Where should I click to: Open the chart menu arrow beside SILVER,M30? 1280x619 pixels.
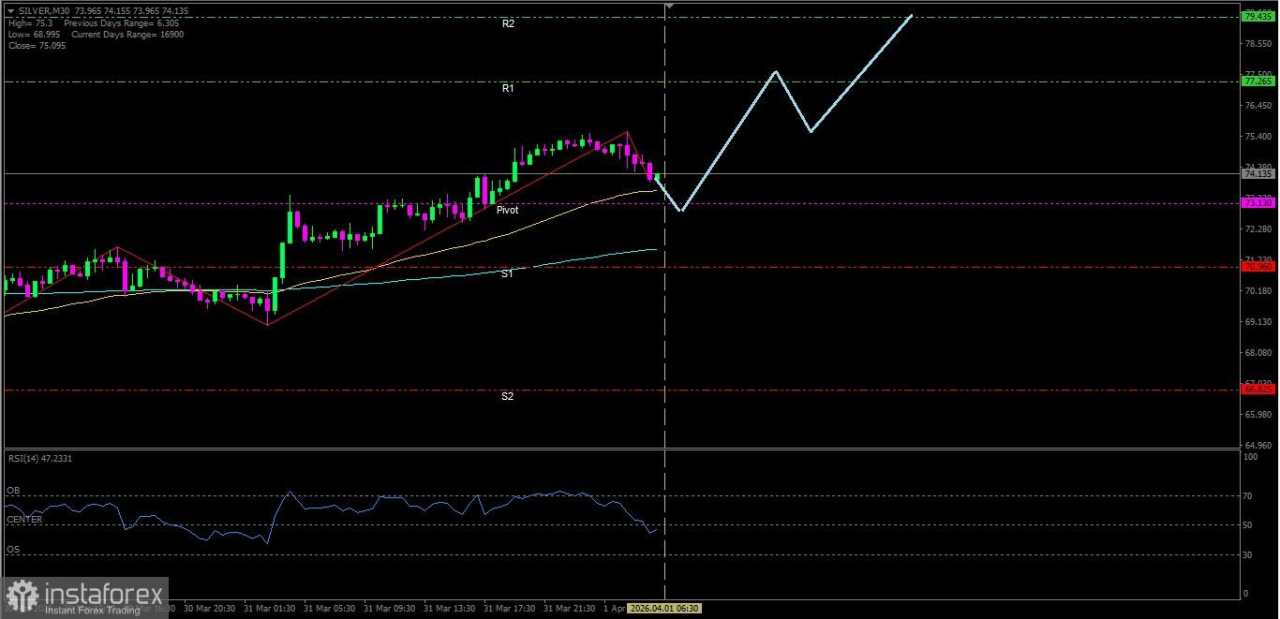coord(10,11)
